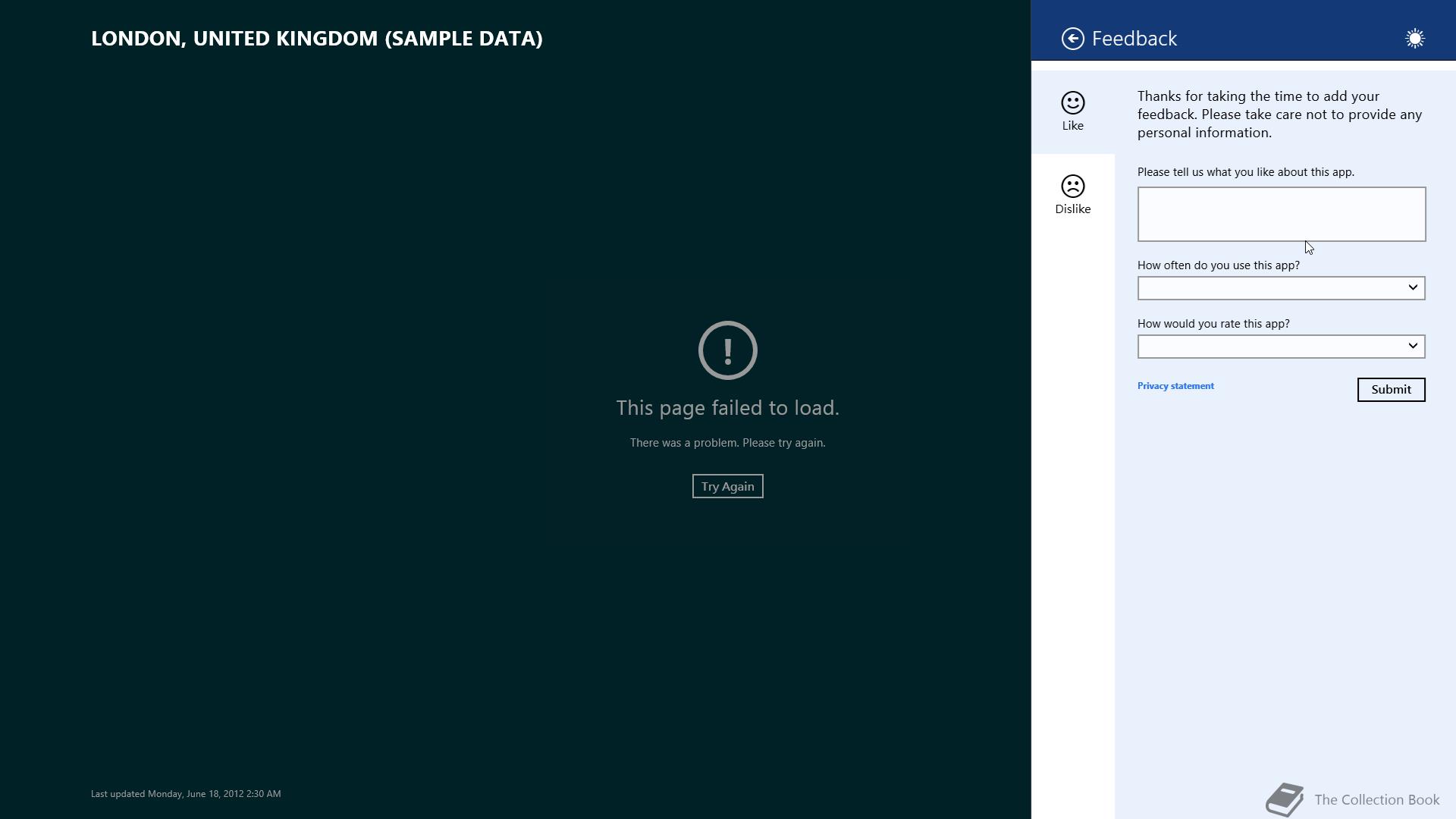Viewport: 1456px width, 819px height.
Task: Click The Collection Book logo icon
Action: (1285, 800)
